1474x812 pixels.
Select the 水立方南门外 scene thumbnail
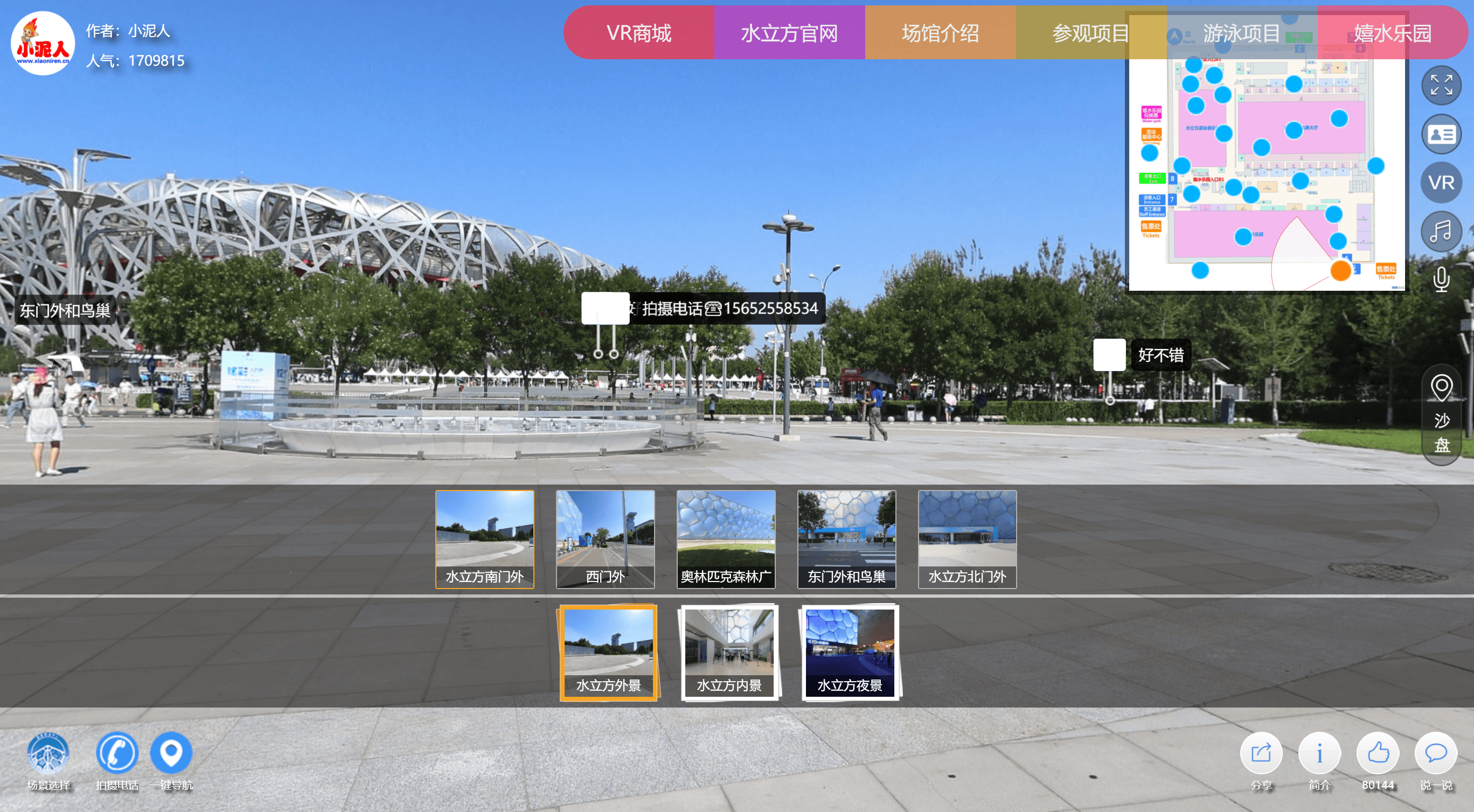click(485, 539)
